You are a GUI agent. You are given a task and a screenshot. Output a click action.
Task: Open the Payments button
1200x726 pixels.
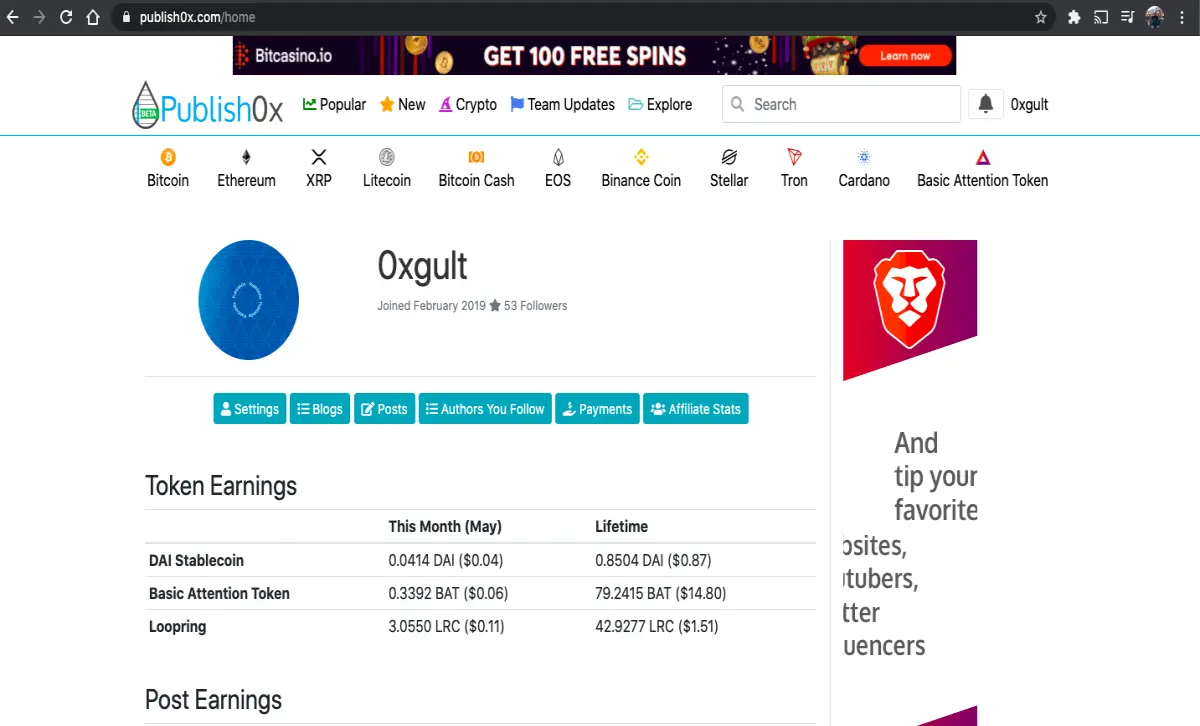[x=597, y=409]
